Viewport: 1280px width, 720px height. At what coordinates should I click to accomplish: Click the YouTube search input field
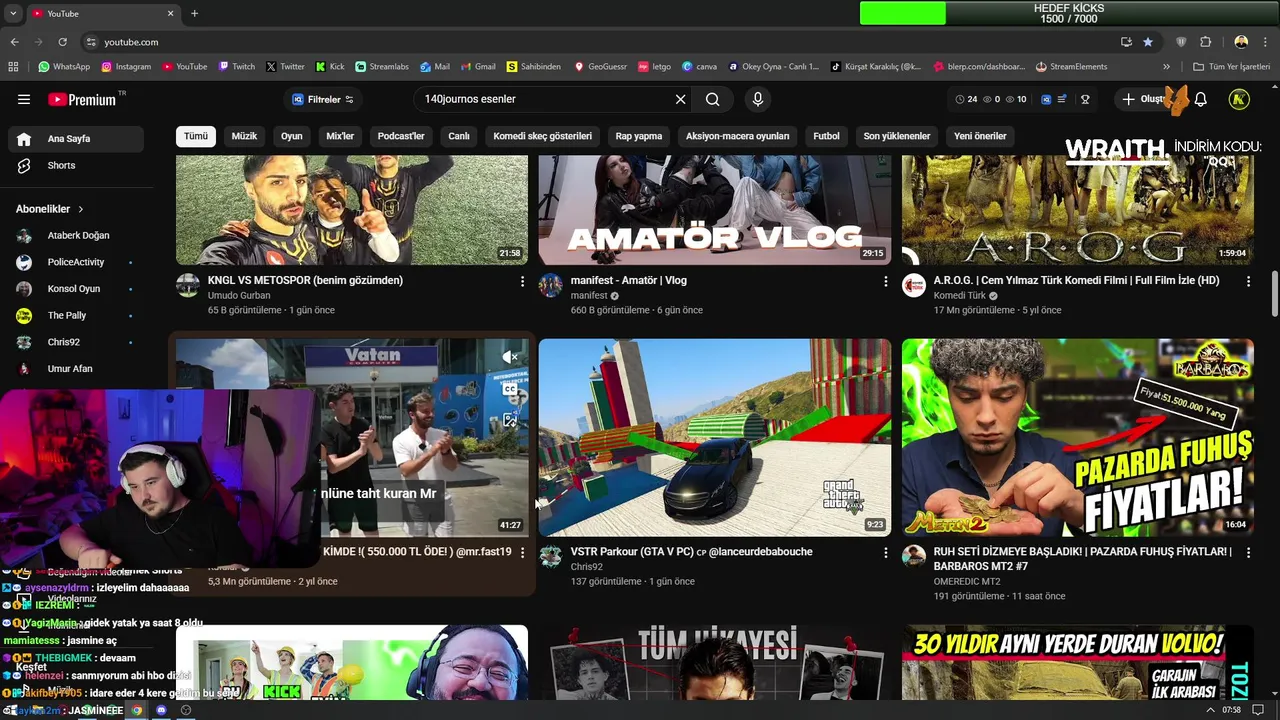(545, 99)
